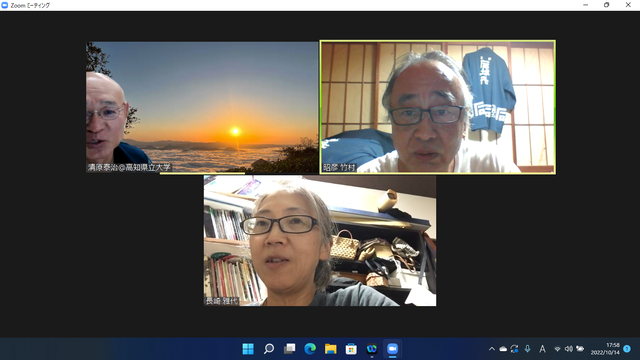Image resolution: width=640 pixels, height=360 pixels.
Task: Open taskbar Search
Action: pos(269,349)
